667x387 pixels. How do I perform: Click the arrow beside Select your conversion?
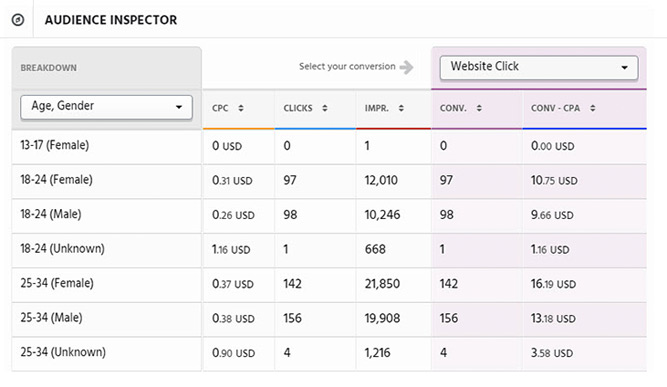click(407, 67)
